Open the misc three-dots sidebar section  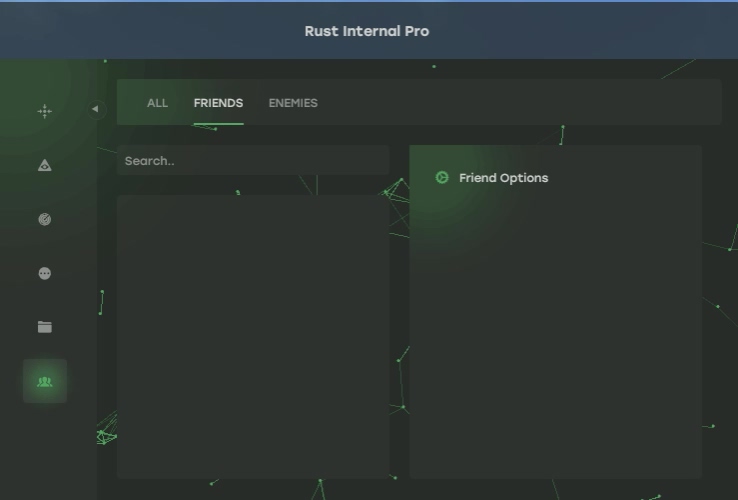pyautogui.click(x=44, y=274)
